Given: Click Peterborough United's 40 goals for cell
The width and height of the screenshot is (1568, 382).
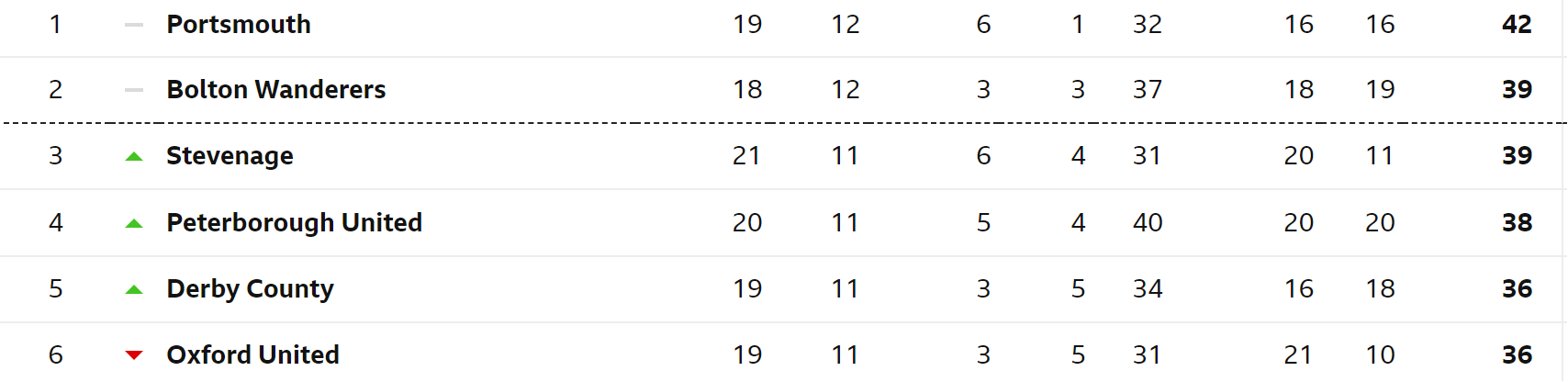Looking at the screenshot, I should [x=1148, y=223].
